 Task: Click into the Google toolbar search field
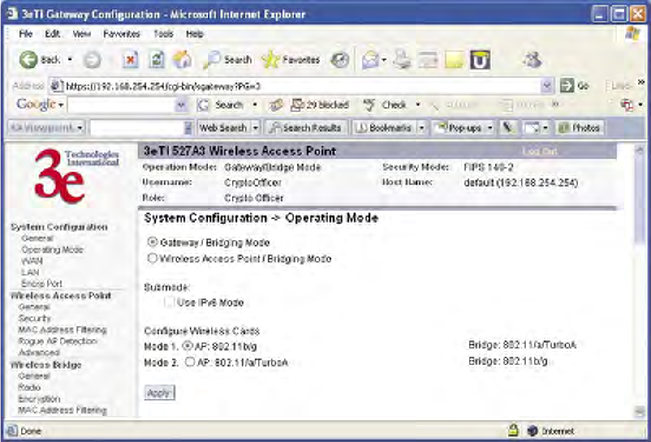[122, 105]
